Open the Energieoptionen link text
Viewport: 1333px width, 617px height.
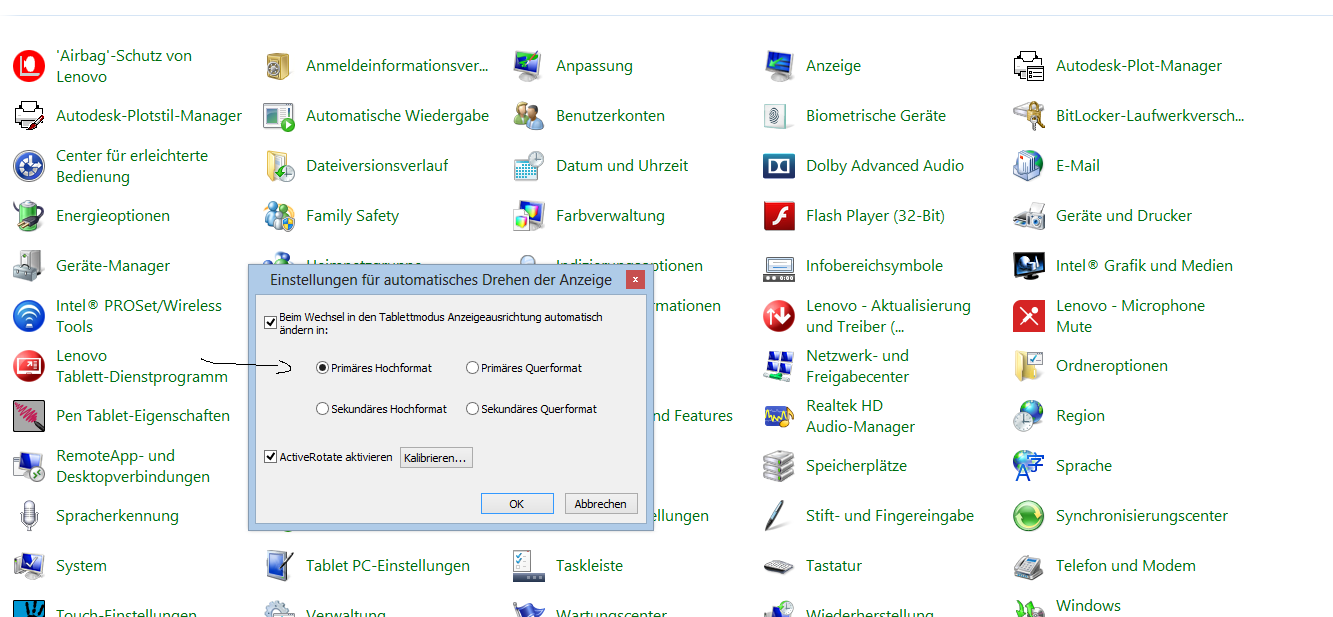tap(113, 216)
